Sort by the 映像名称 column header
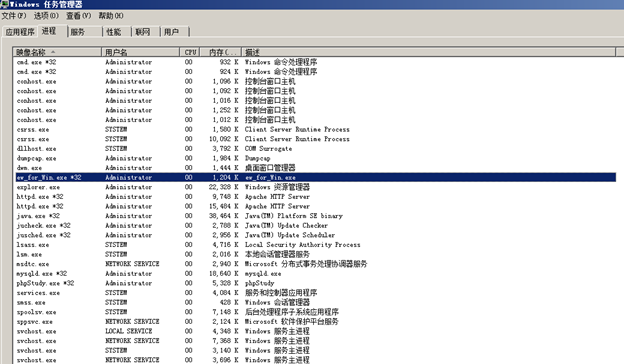624x364 pixels. [57, 52]
